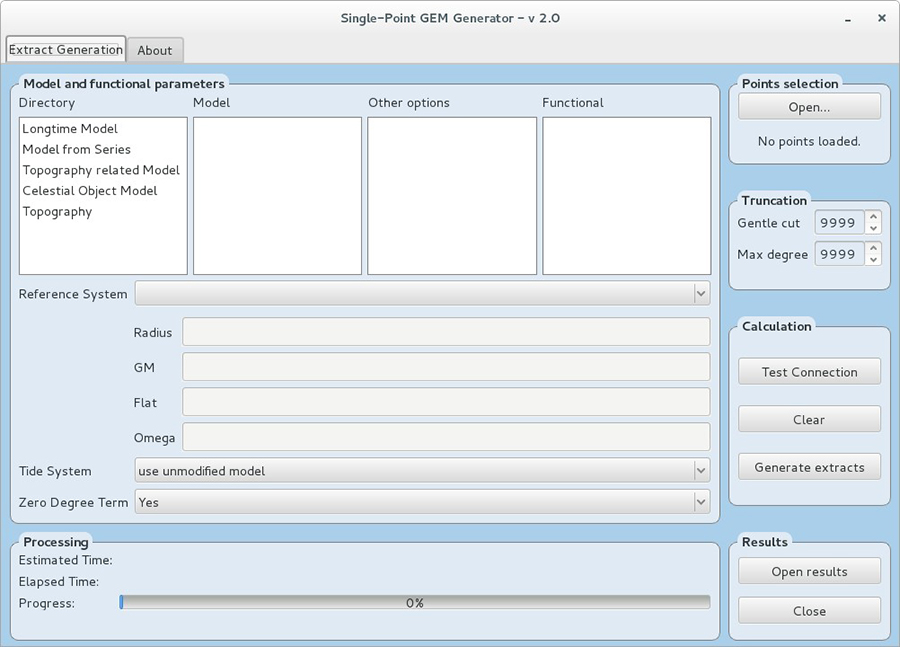Choose Topography related Model directory entry
900x647 pixels.
point(101,170)
